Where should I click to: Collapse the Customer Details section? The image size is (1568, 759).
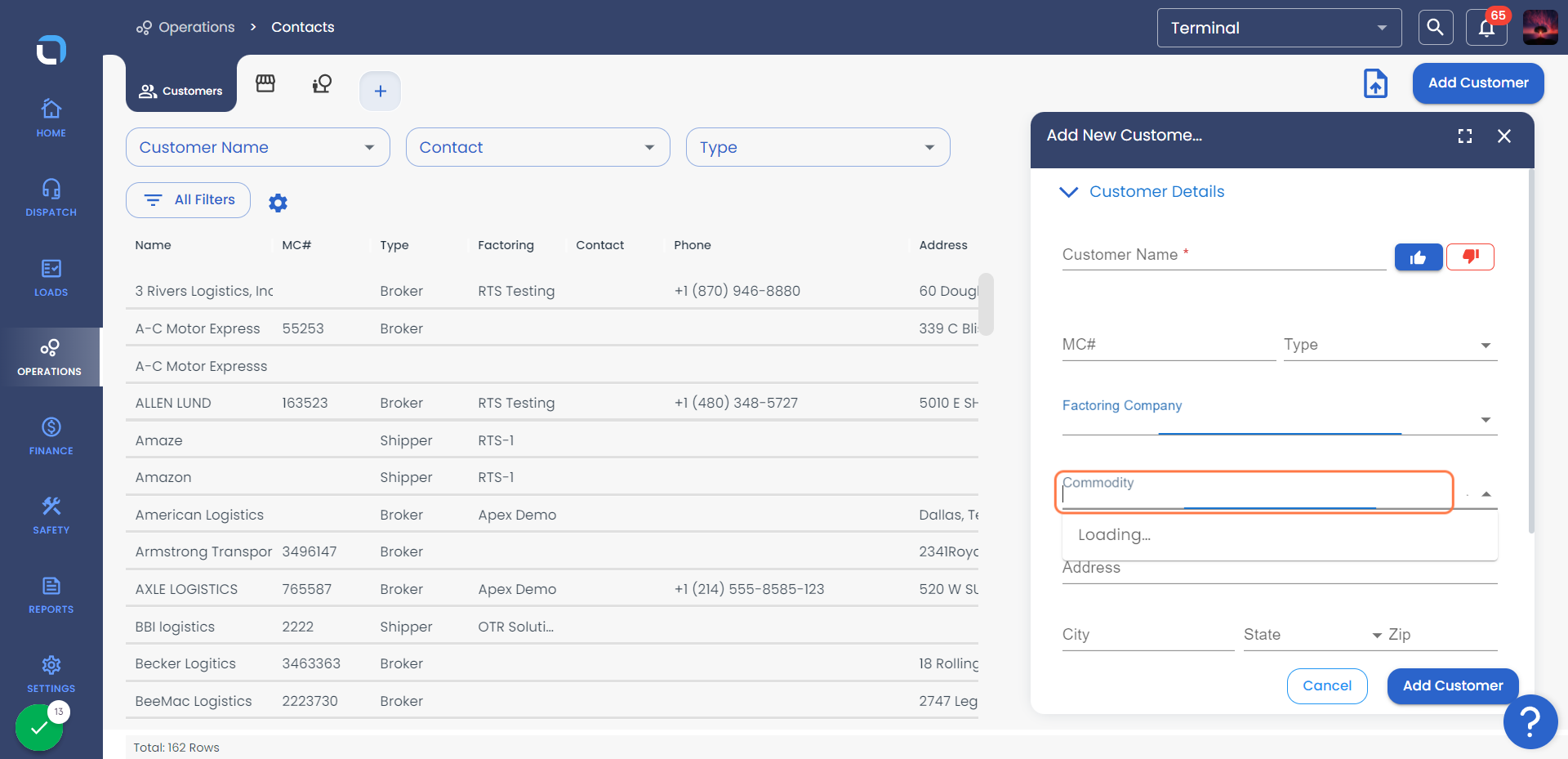(x=1142, y=192)
